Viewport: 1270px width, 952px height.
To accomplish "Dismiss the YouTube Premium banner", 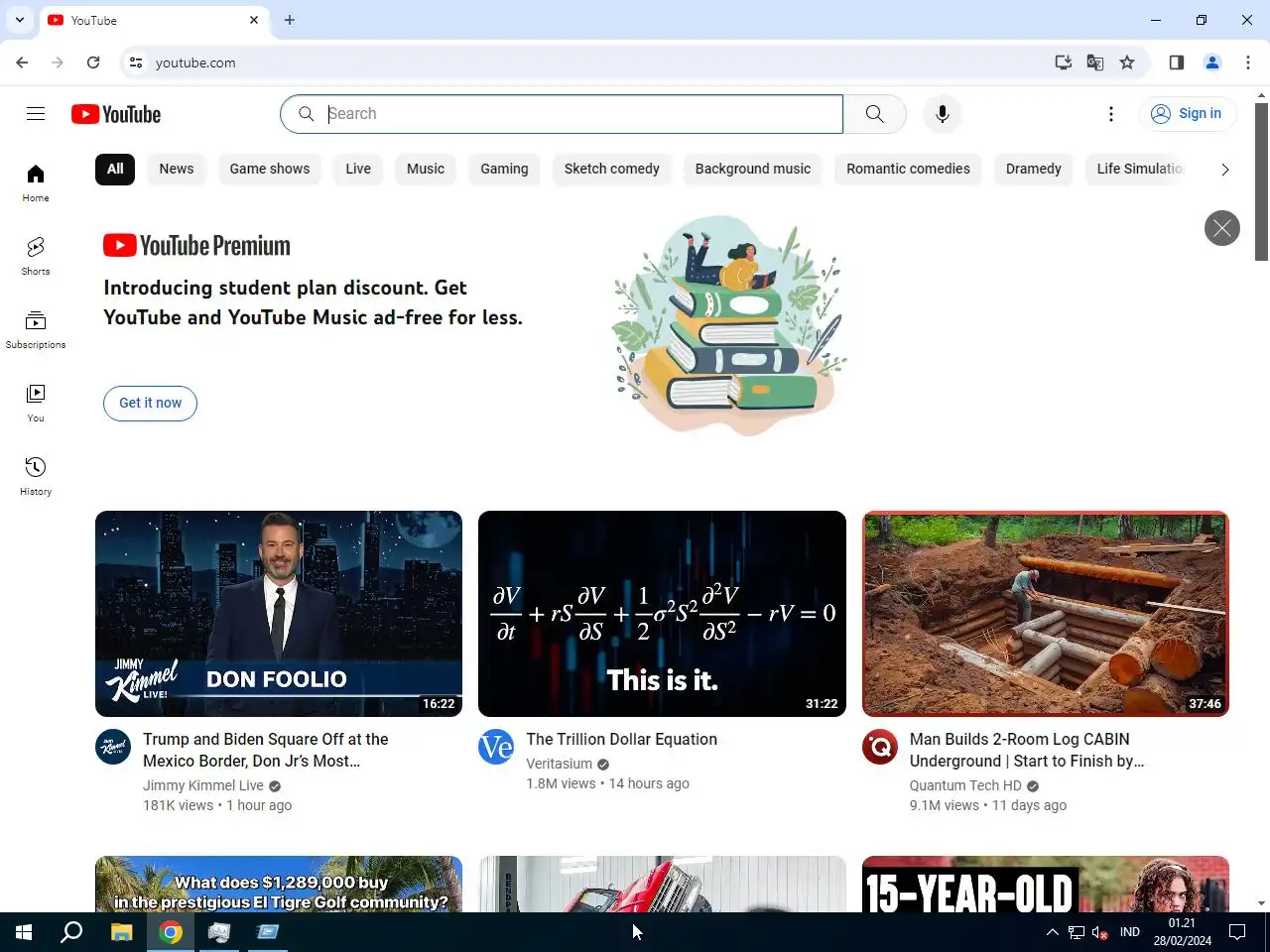I will (1222, 228).
